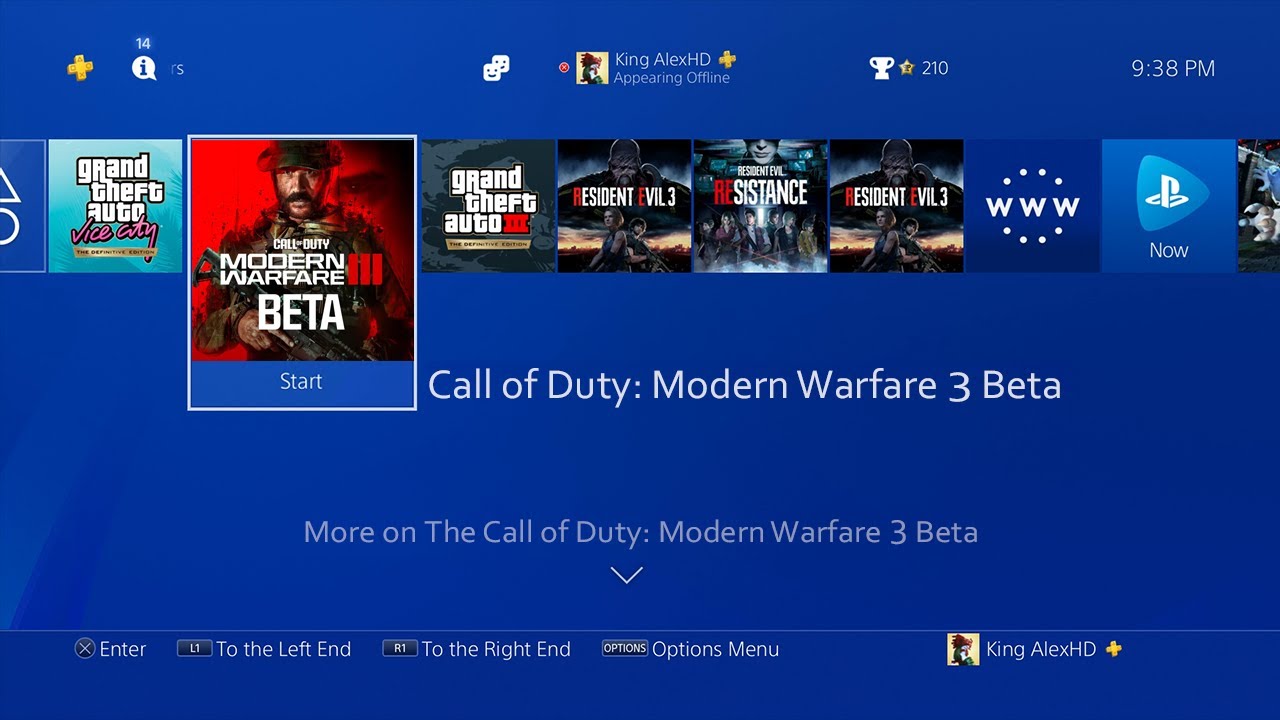The height and width of the screenshot is (720, 1280).
Task: Expand More on Modern Warfare 3 Beta chevron
Action: pyautogui.click(x=627, y=575)
